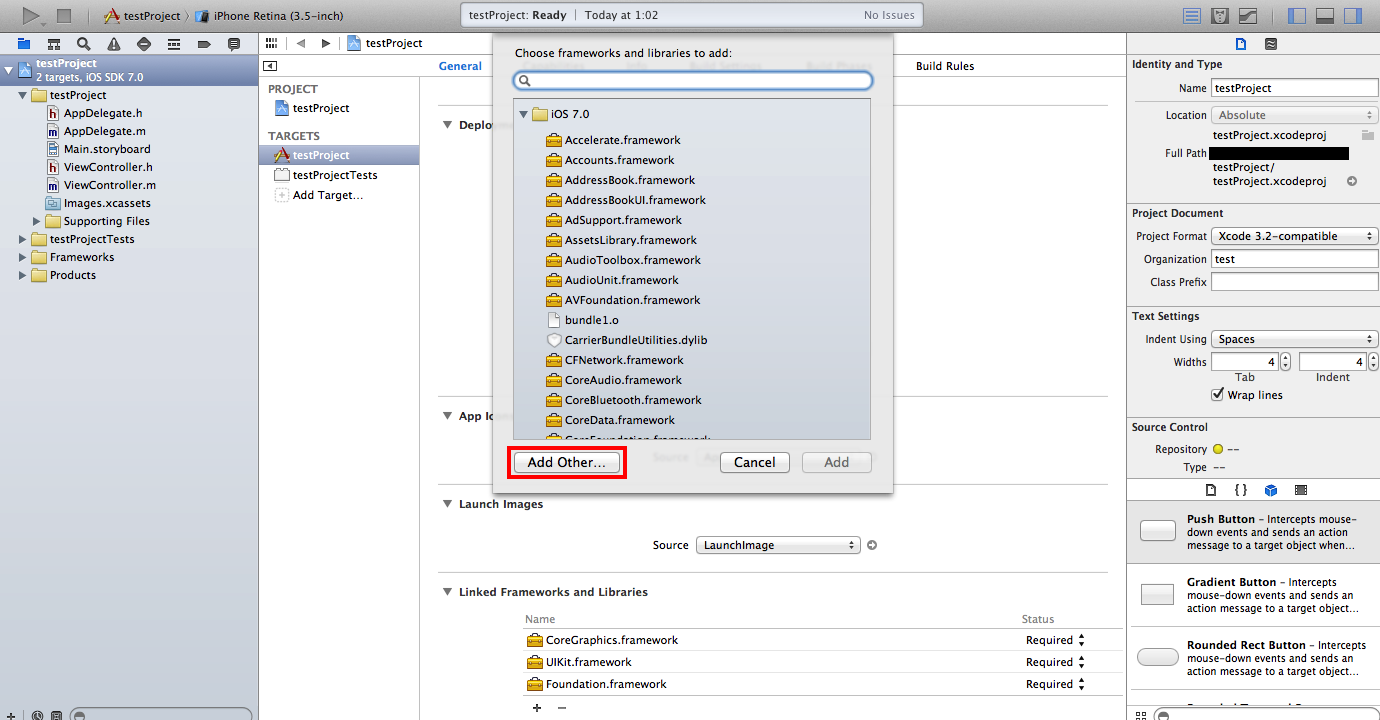Open LaunchImage asset arrow button

coord(871,545)
